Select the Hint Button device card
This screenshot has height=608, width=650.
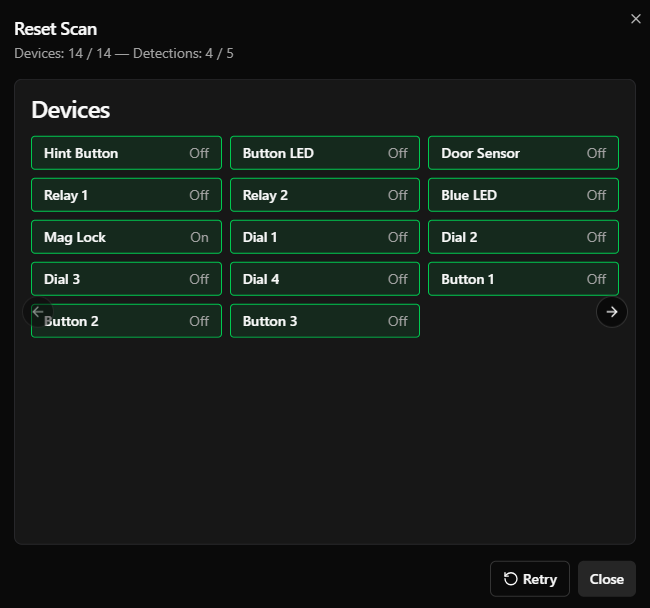point(126,153)
